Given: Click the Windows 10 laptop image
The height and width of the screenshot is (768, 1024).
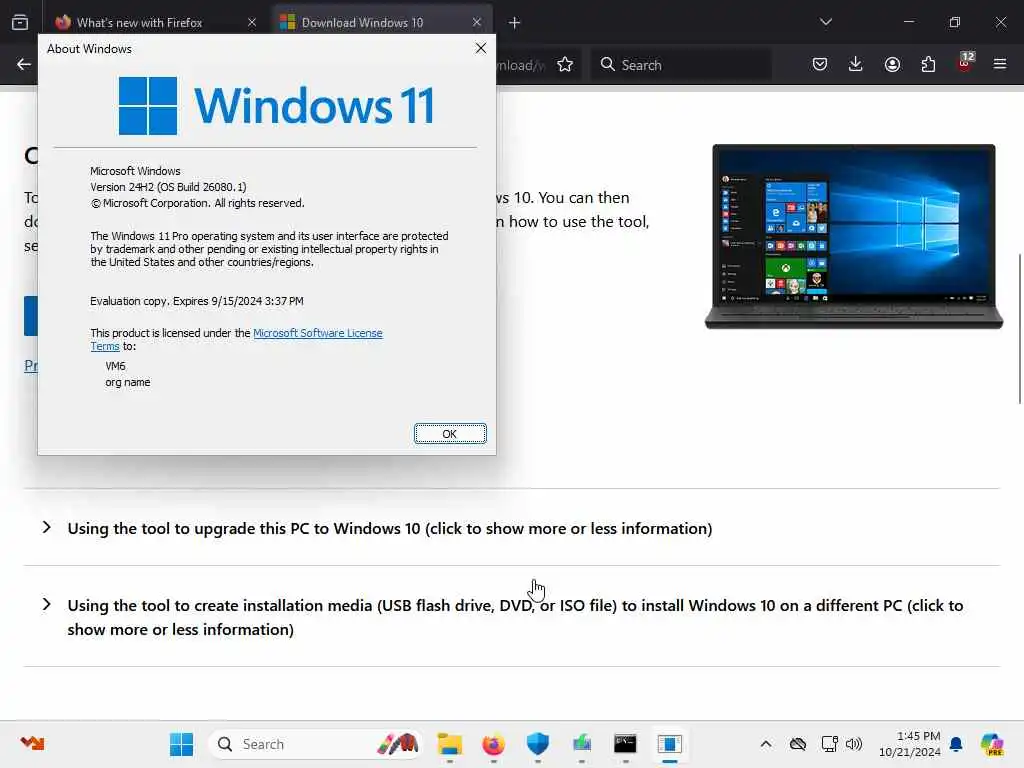Looking at the screenshot, I should (x=854, y=236).
